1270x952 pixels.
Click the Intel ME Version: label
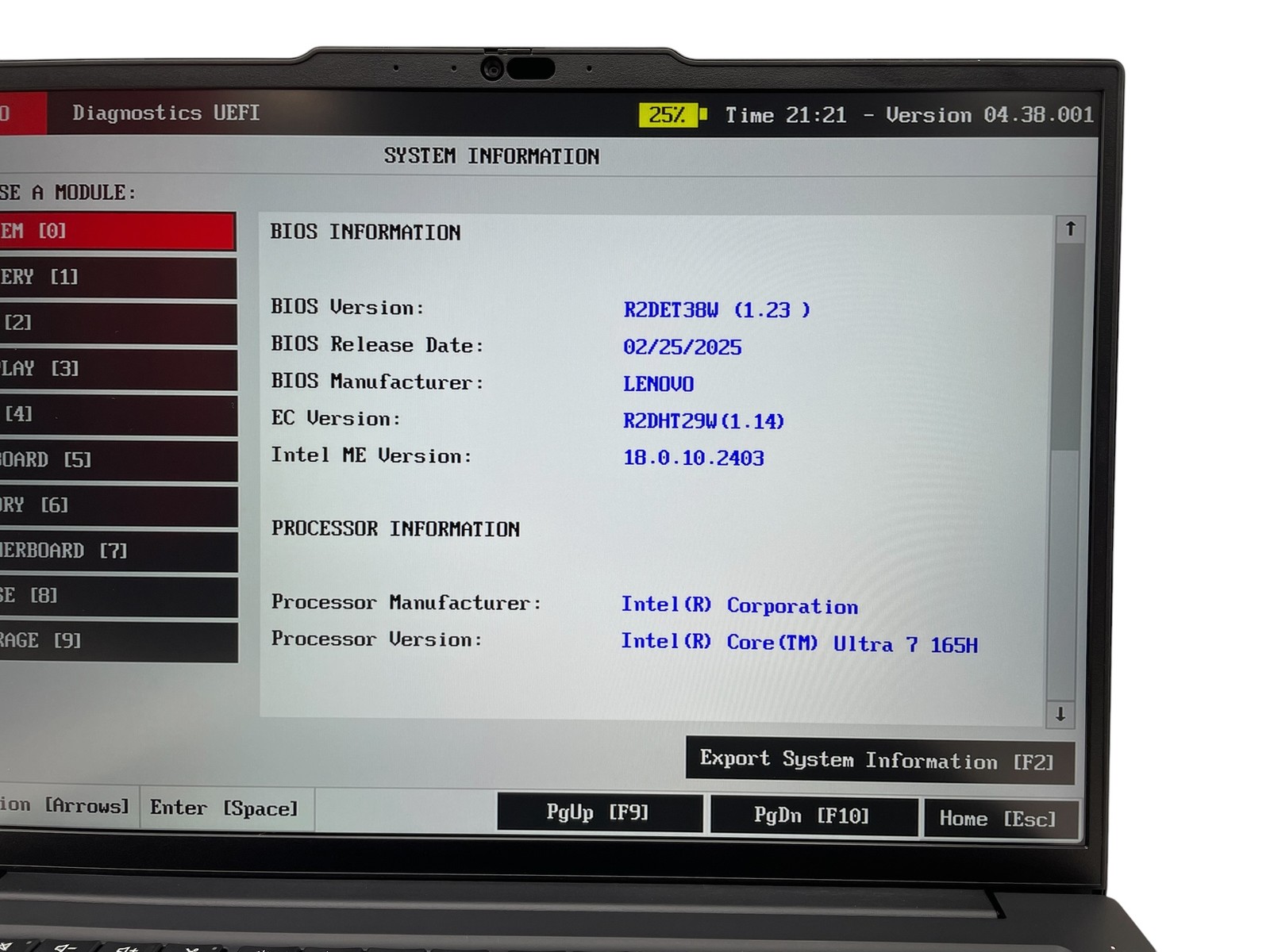click(371, 455)
